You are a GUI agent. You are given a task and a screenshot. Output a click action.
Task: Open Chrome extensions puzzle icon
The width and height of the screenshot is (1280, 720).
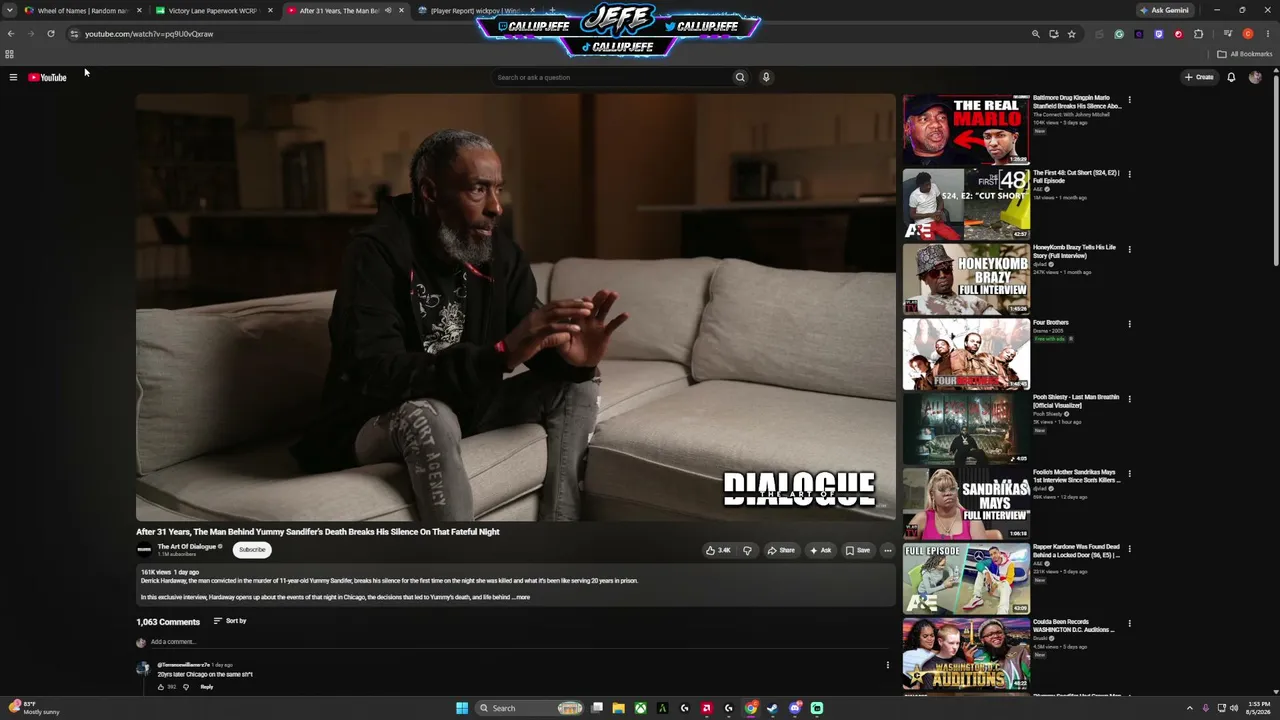[1199, 34]
